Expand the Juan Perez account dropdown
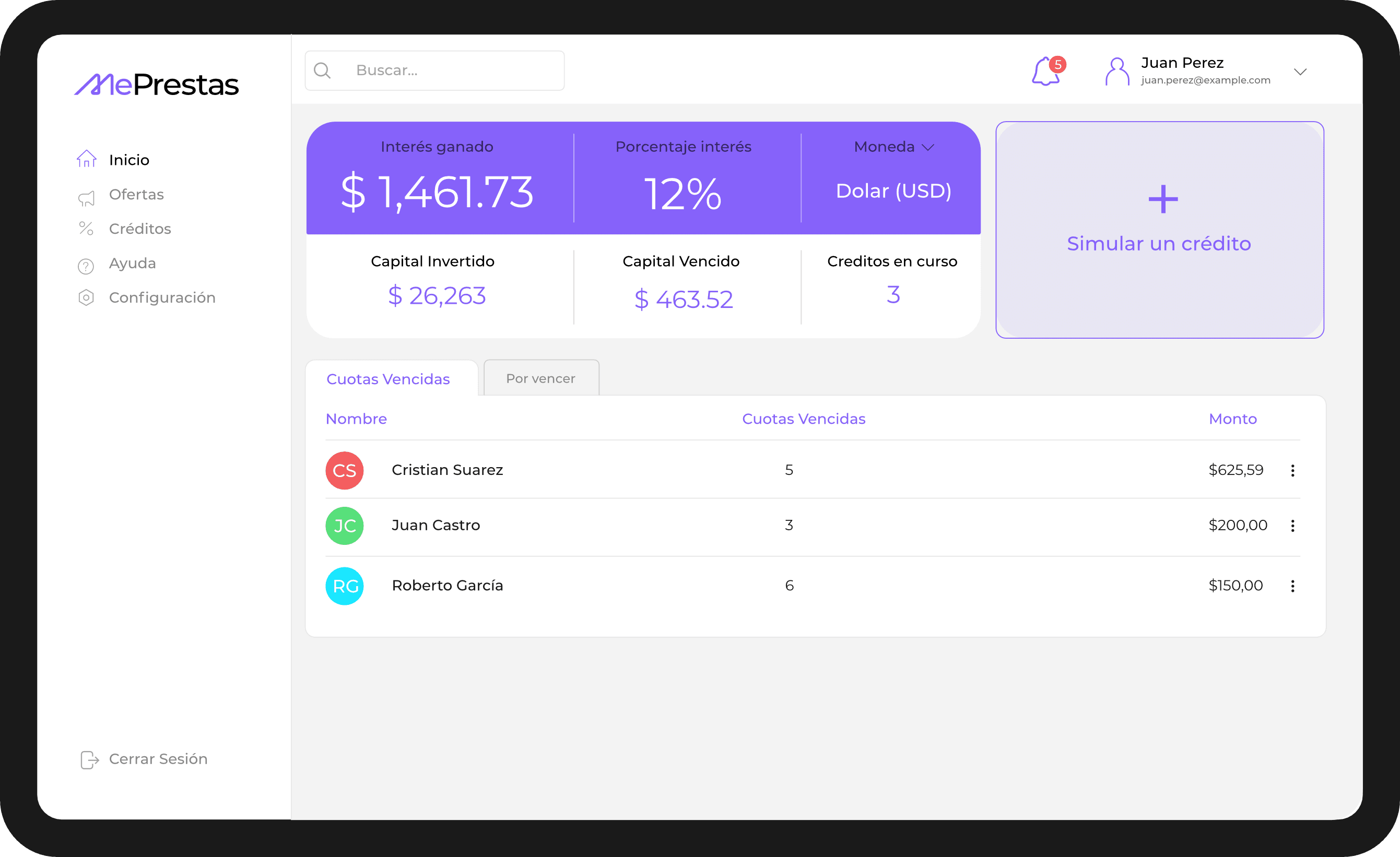The width and height of the screenshot is (1400, 857). [1300, 72]
